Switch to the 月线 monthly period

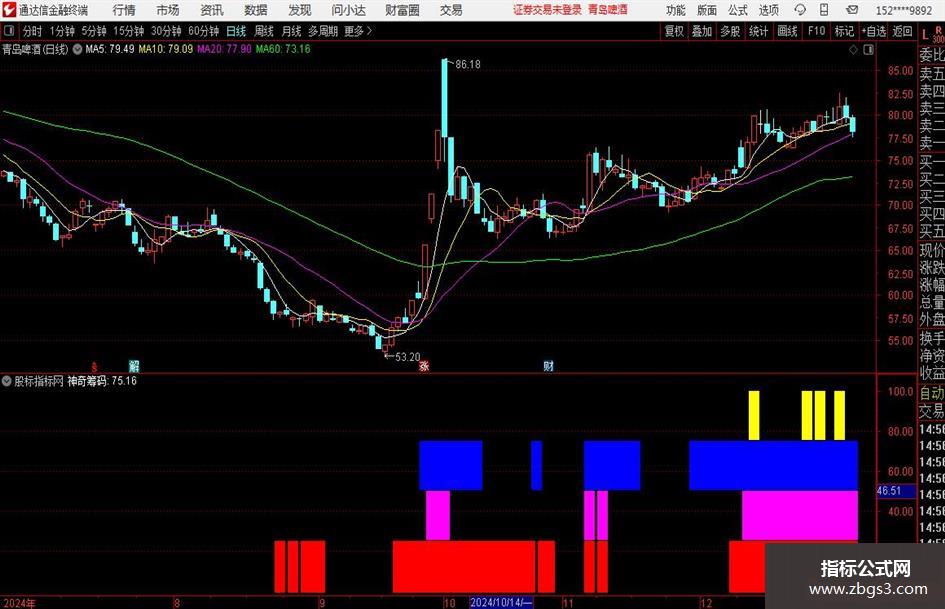pyautogui.click(x=292, y=31)
